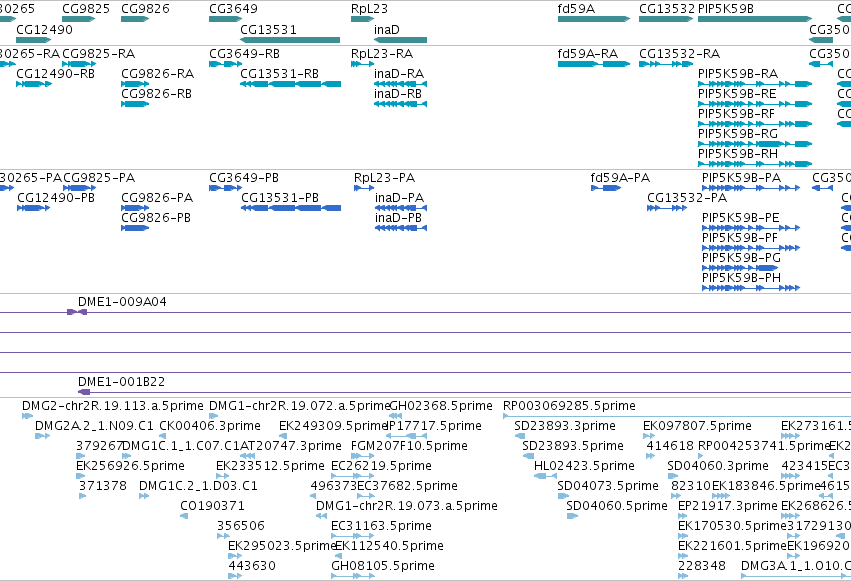851x581 pixels.
Task: Select the CG13531 gene bar
Action: pyautogui.click(x=290, y=40)
